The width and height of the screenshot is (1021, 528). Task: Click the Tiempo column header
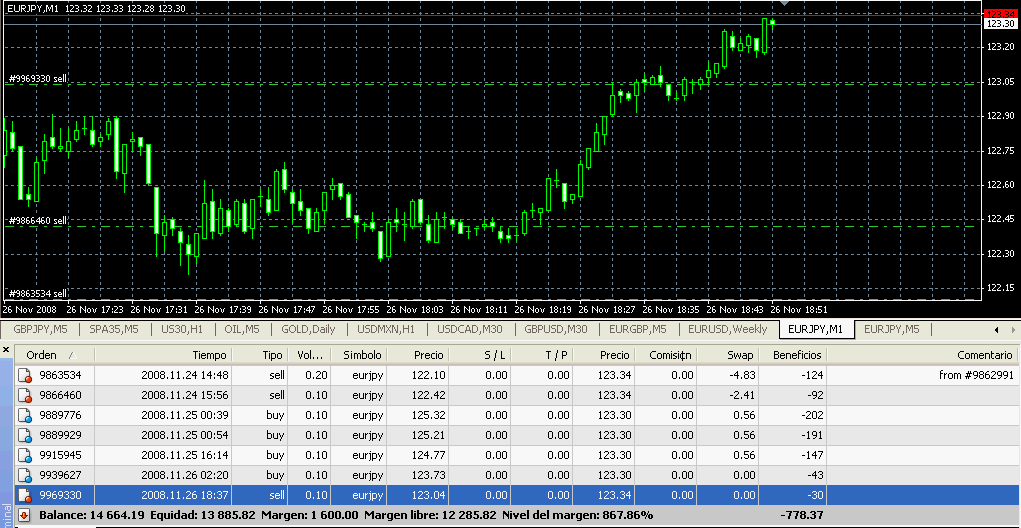pos(209,355)
